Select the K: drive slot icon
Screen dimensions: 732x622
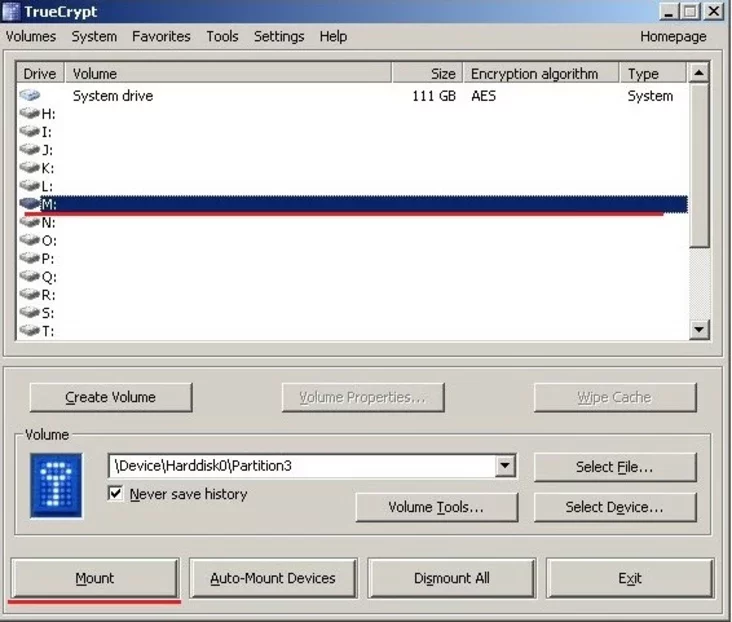(29, 168)
